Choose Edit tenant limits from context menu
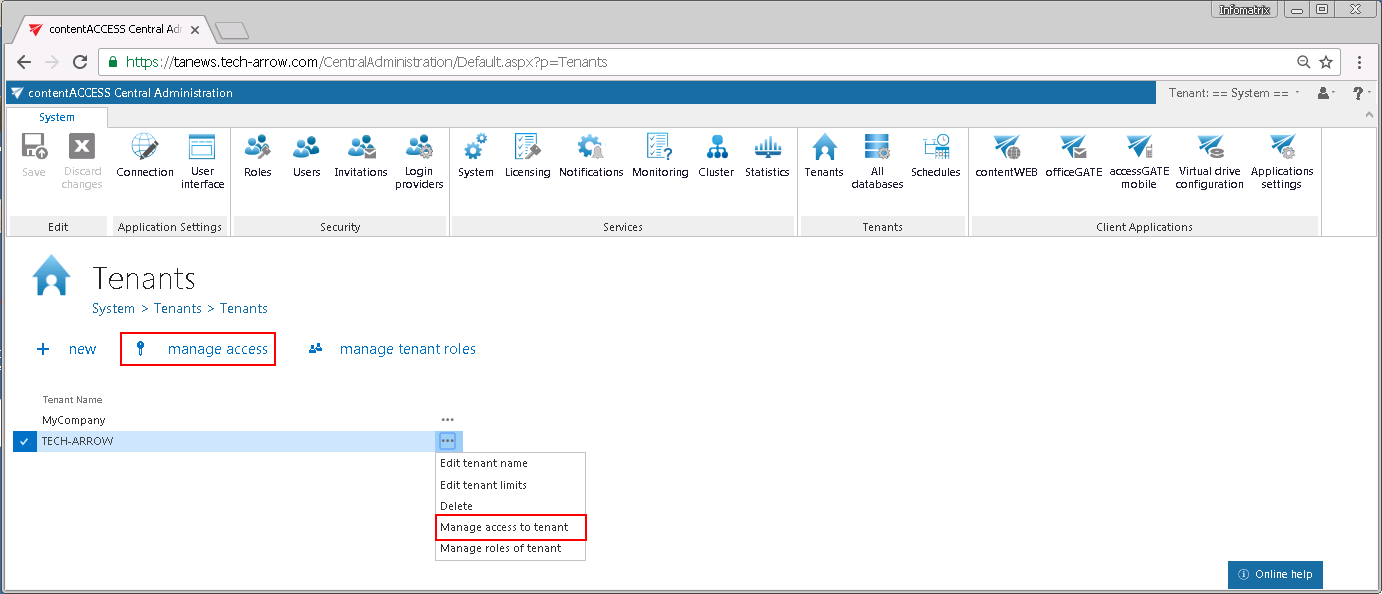Viewport: 1382px width, 594px height. tap(510, 485)
